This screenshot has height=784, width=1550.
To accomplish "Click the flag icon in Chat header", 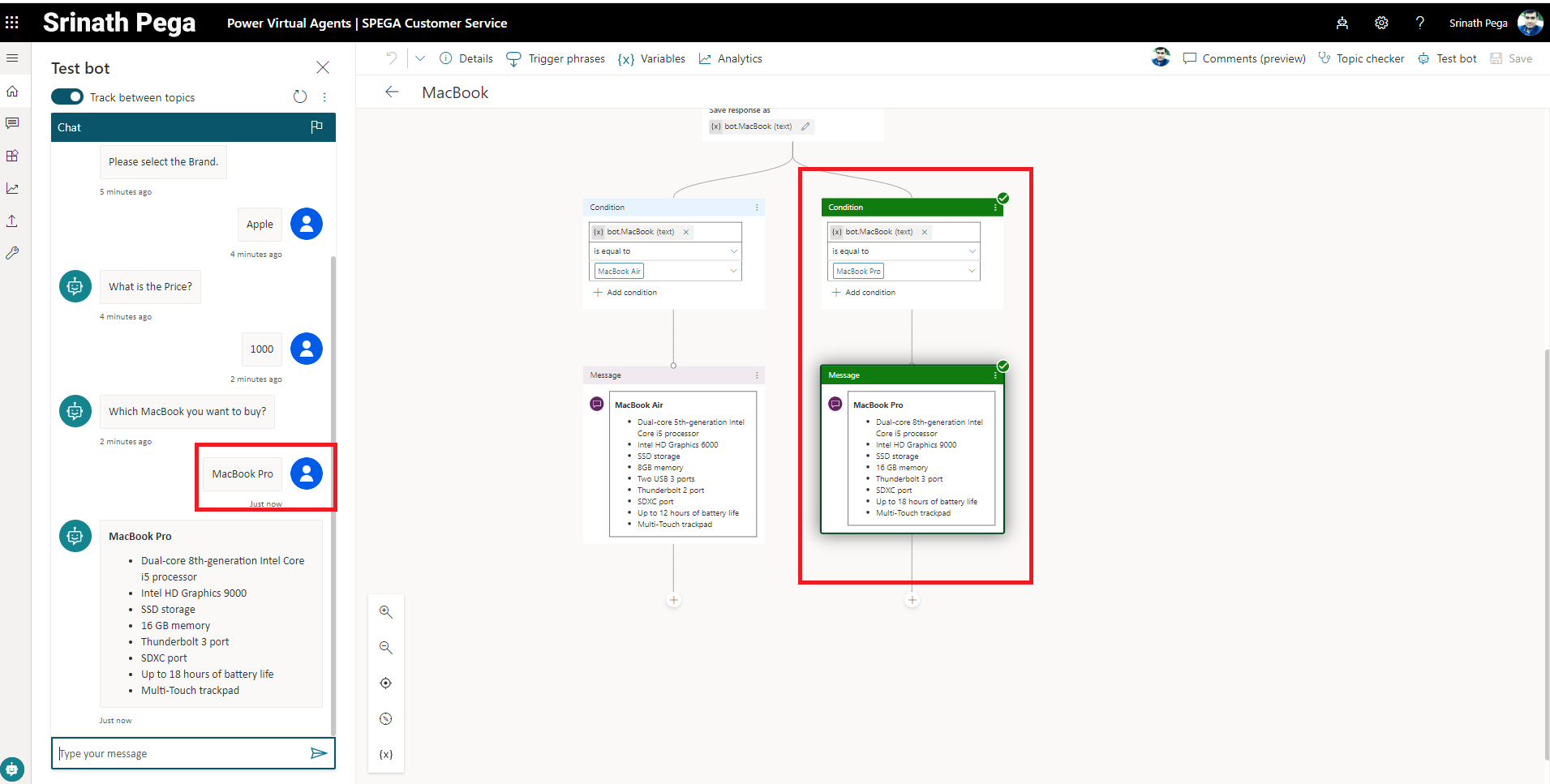I will pos(316,127).
